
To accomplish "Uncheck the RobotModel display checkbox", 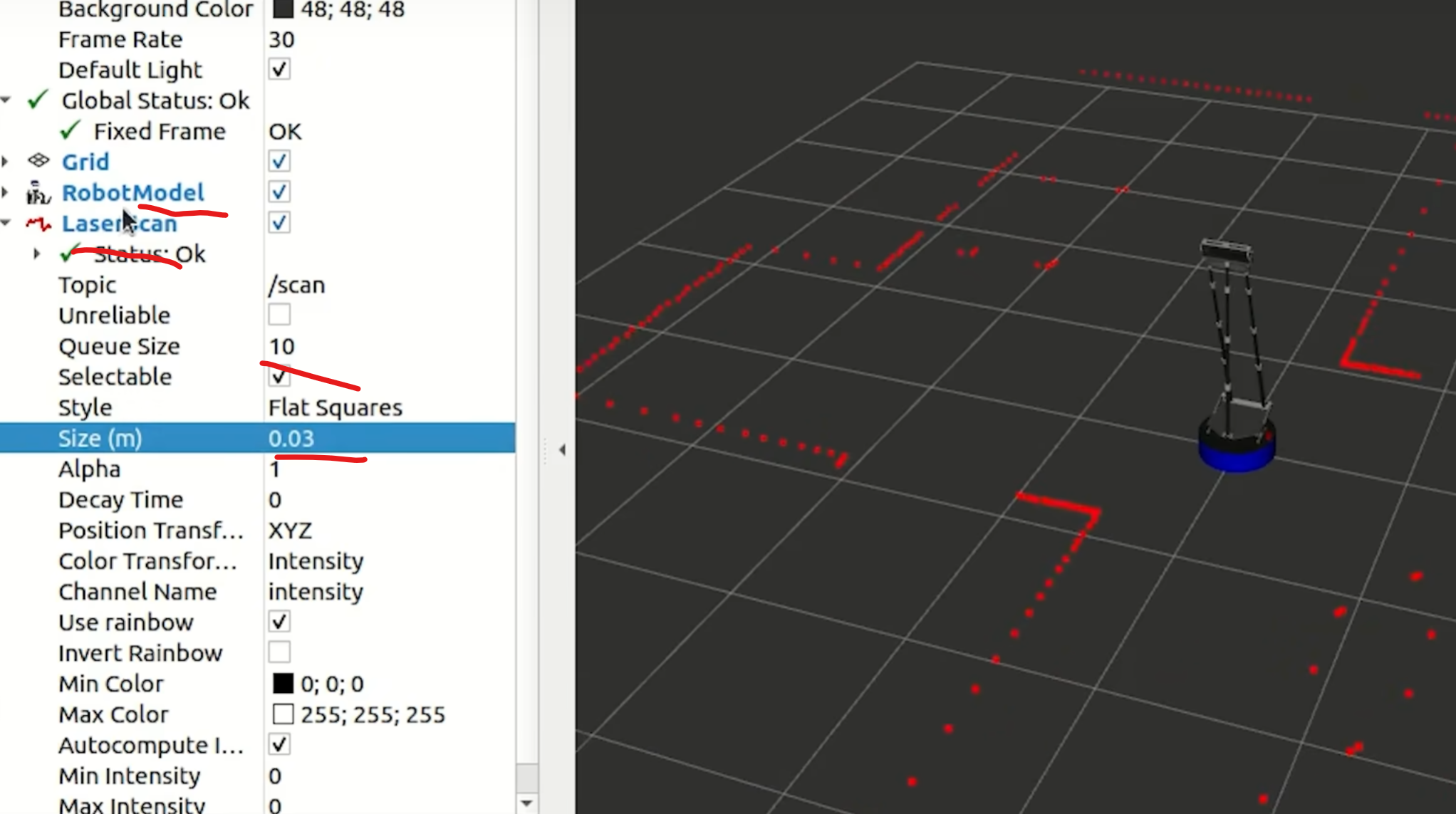I will [279, 192].
